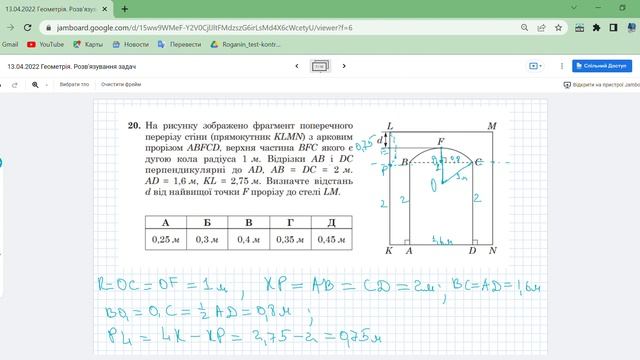Screen dimensions: 640x360
Task: Open the Gmail bookmark
Action: coord(9,44)
